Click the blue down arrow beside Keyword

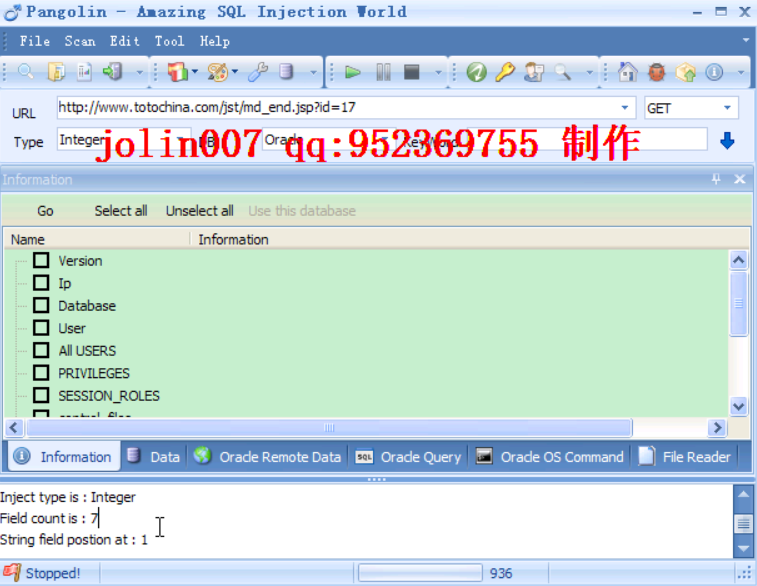click(x=727, y=141)
